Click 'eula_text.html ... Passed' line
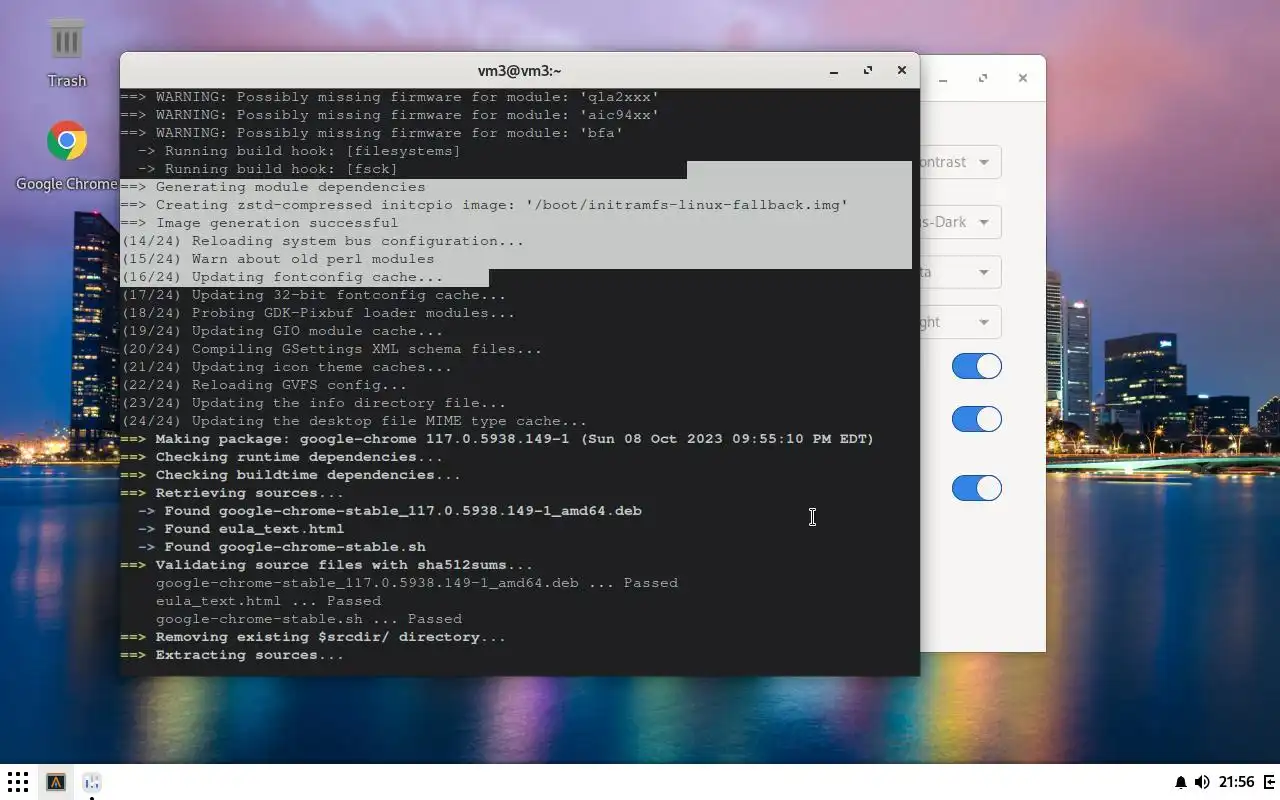Image resolution: width=1280 pixels, height=800 pixels. tap(268, 601)
